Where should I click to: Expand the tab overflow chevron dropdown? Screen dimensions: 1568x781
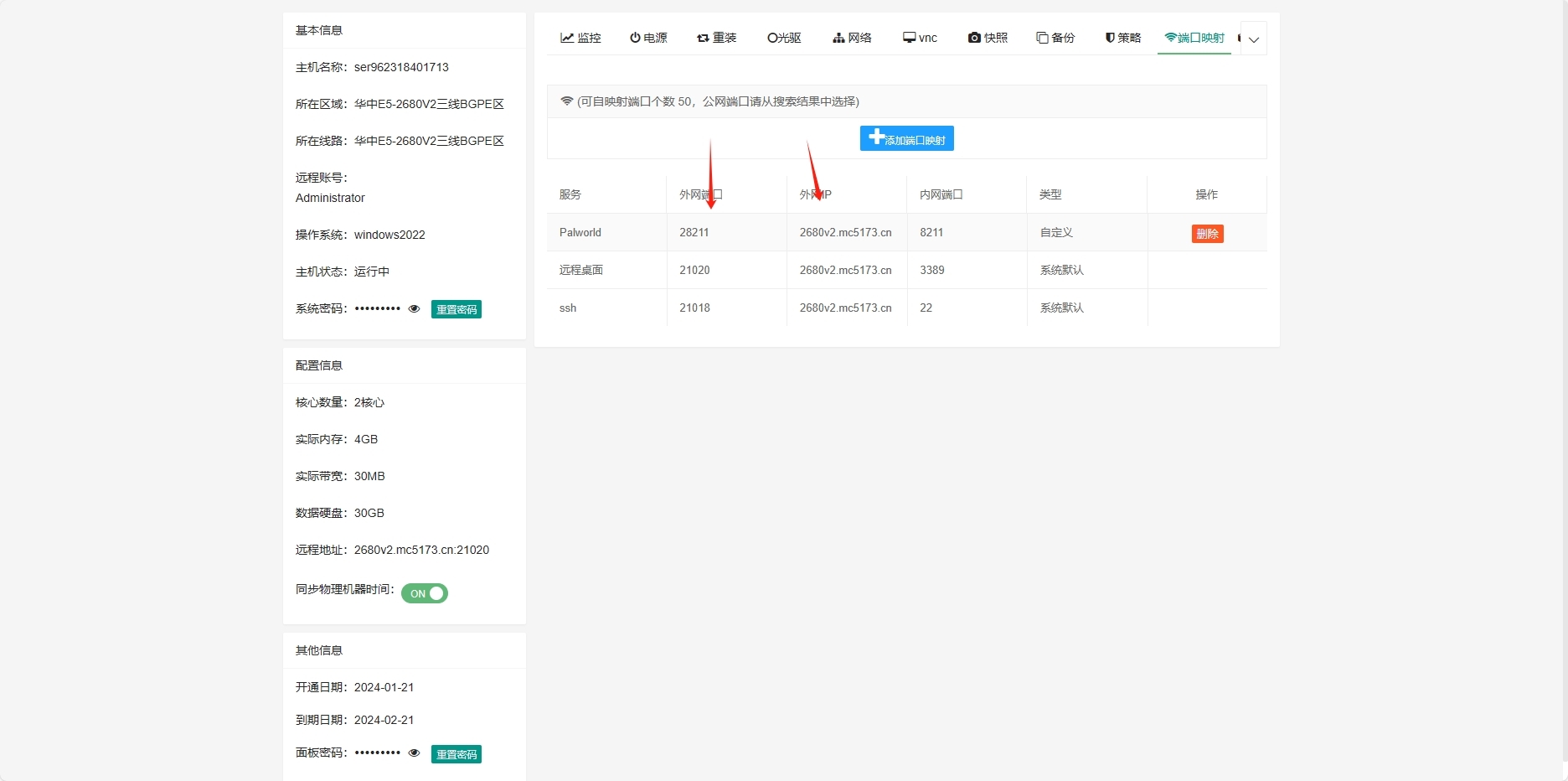coord(1253,39)
